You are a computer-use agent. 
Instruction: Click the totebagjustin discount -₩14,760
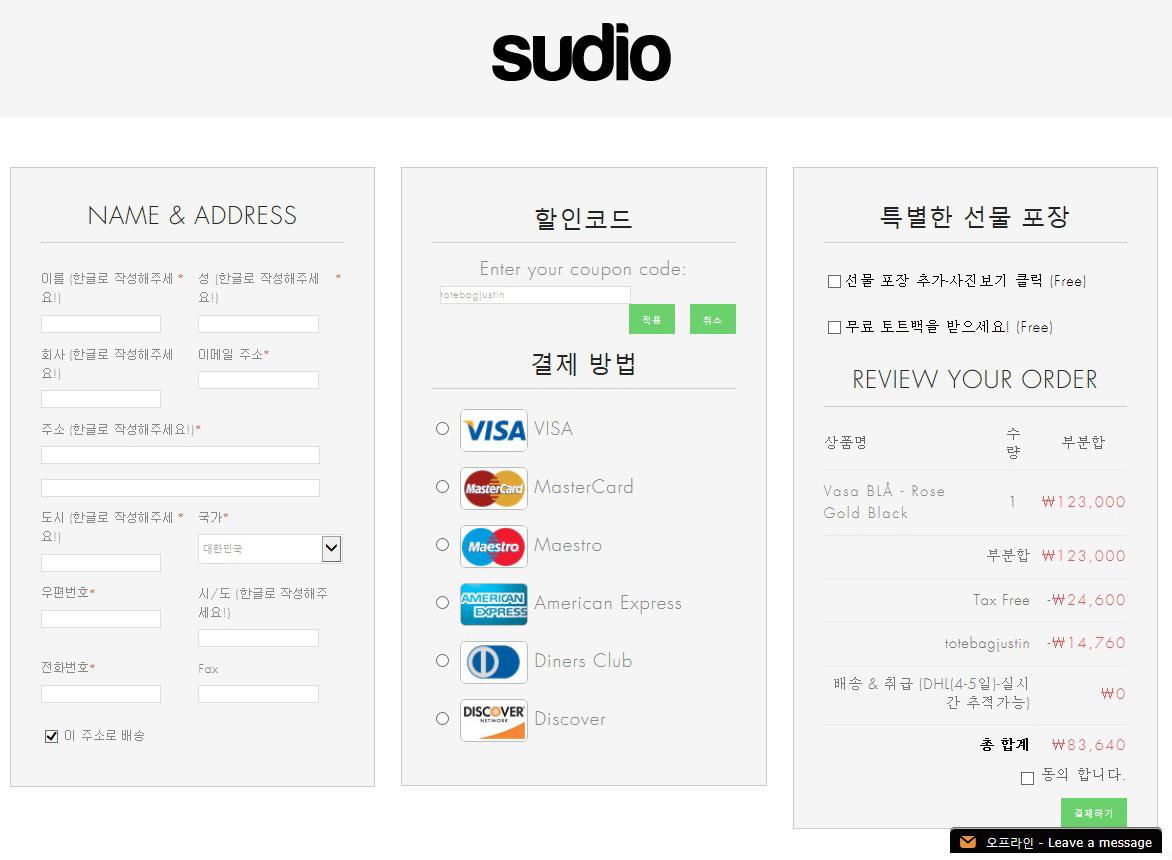[x=1086, y=643]
